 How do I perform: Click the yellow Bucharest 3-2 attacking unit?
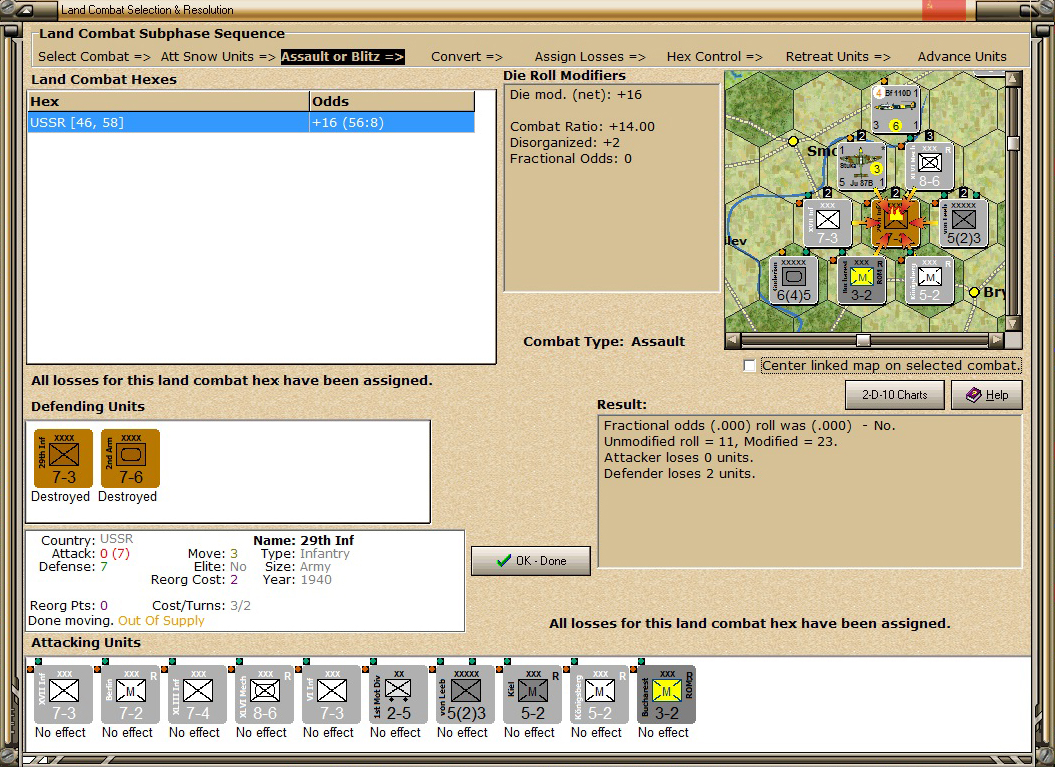tap(667, 694)
